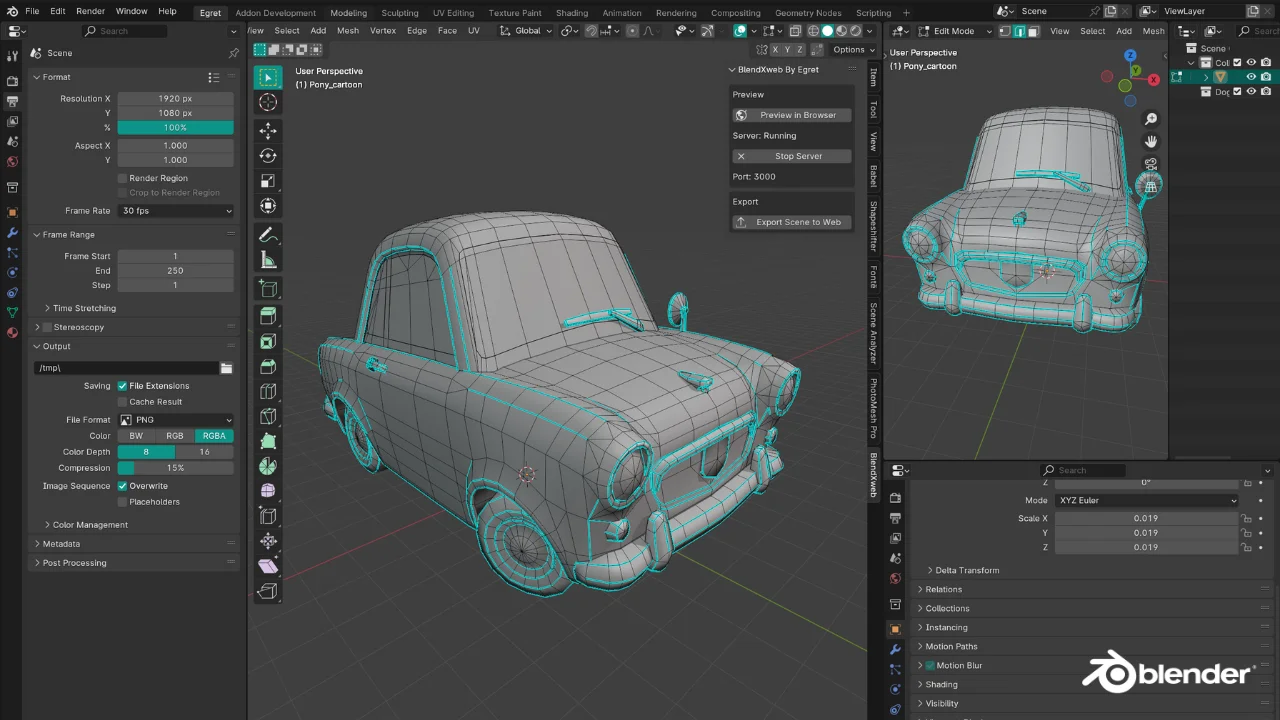This screenshot has height=720, width=1280.
Task: Click the Cursor tool icon
Action: coord(268,102)
